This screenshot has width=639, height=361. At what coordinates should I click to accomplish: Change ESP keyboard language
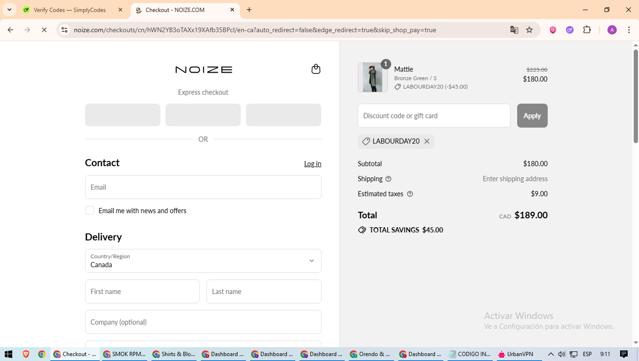pos(587,354)
